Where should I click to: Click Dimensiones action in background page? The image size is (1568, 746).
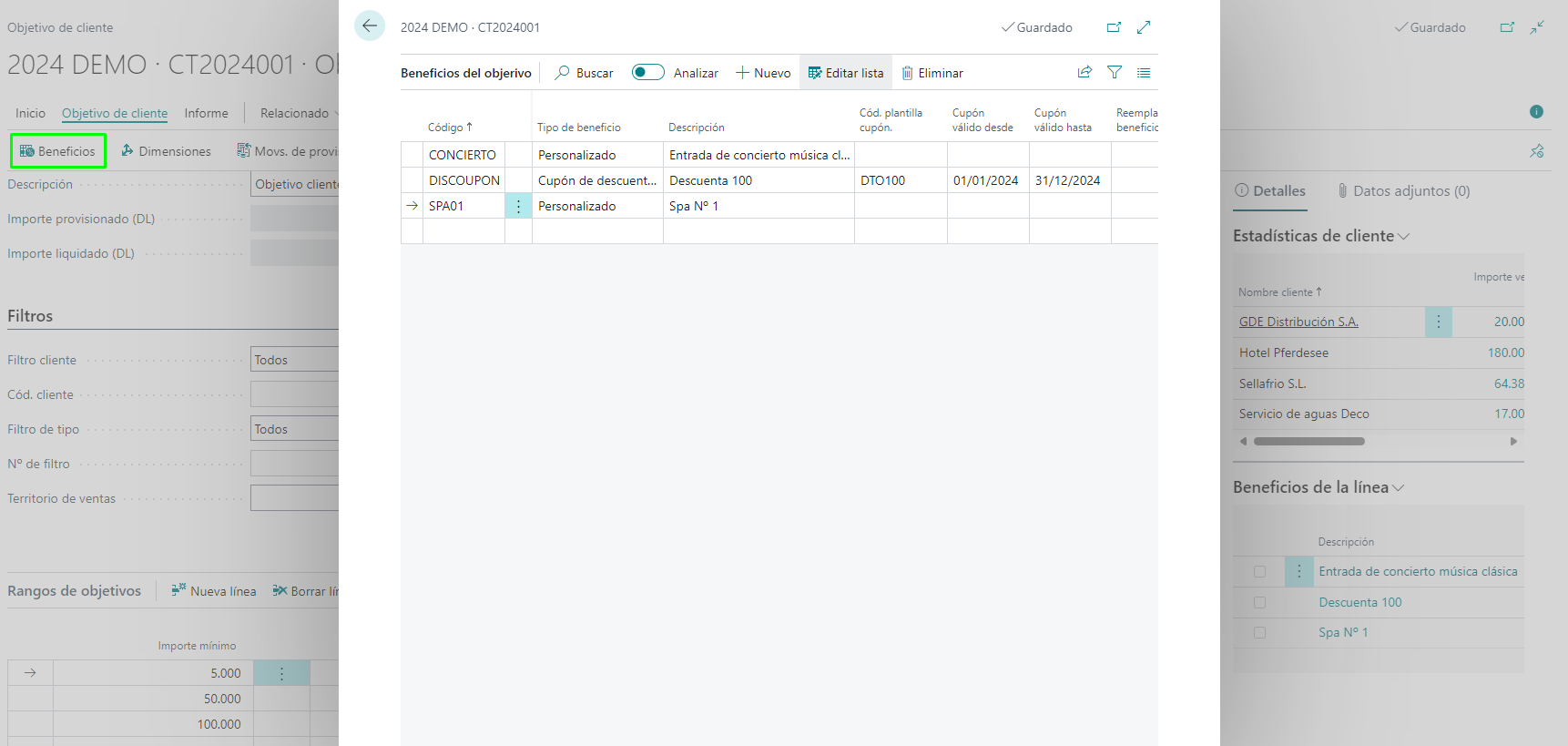click(166, 151)
